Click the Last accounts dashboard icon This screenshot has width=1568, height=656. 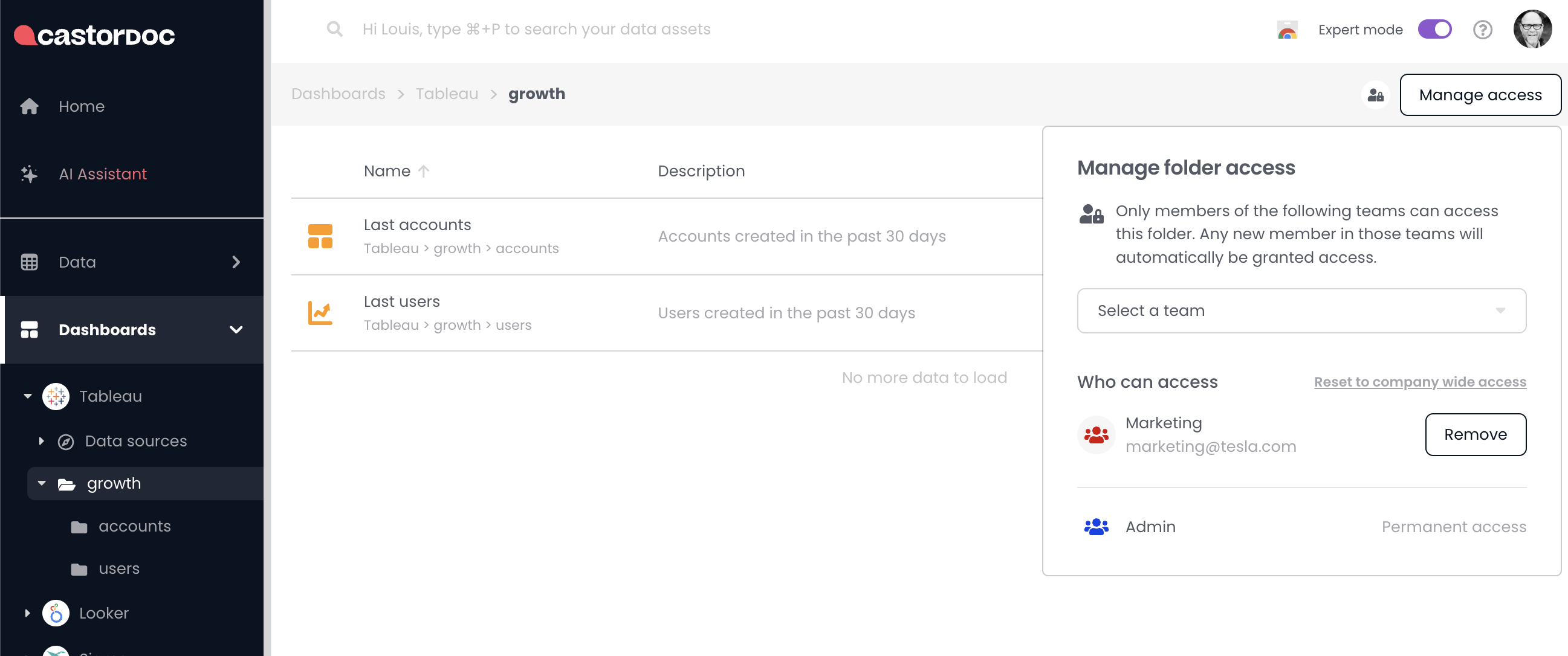pyautogui.click(x=320, y=236)
